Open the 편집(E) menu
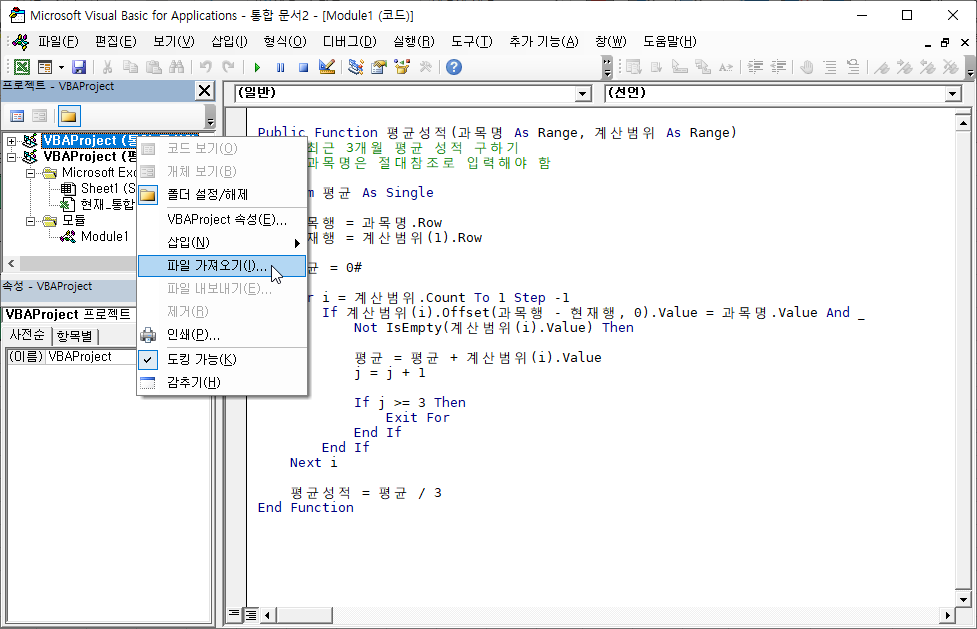977x629 pixels. (115, 41)
